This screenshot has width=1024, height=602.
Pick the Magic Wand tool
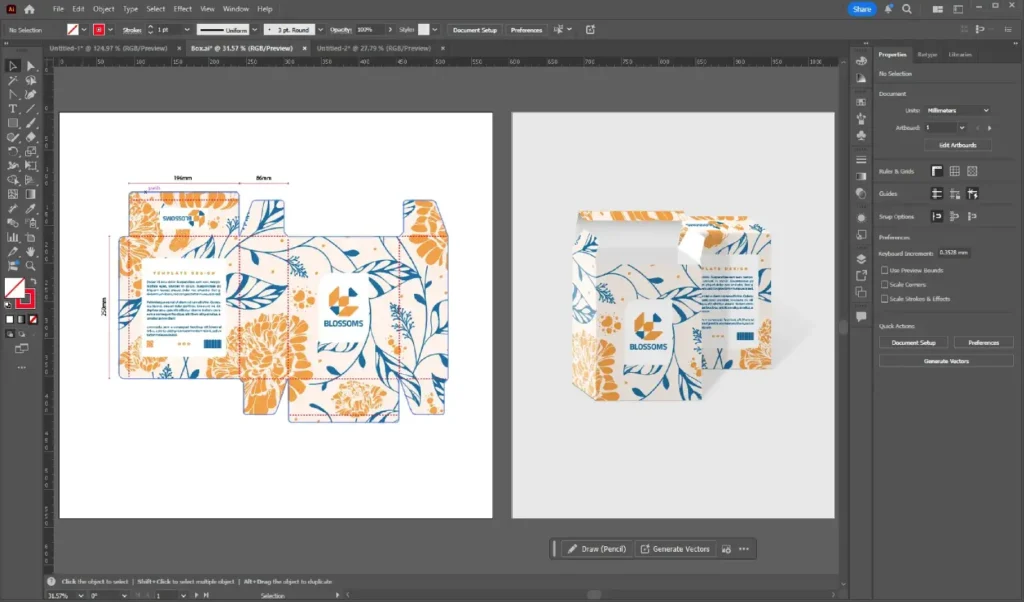pos(13,80)
